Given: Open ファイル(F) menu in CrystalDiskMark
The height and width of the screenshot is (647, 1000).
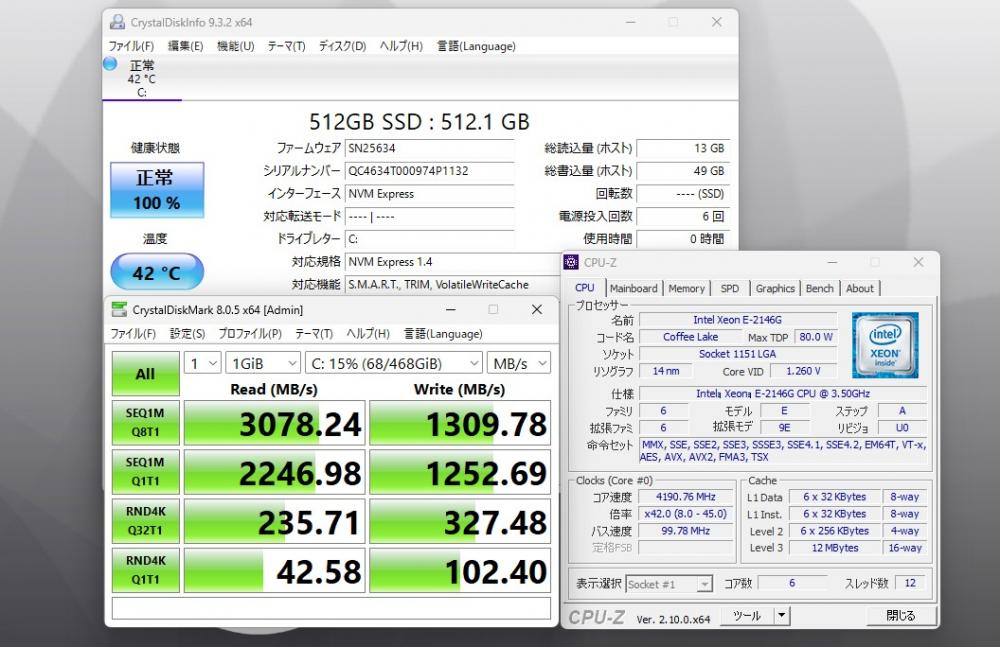Looking at the screenshot, I should point(133,334).
